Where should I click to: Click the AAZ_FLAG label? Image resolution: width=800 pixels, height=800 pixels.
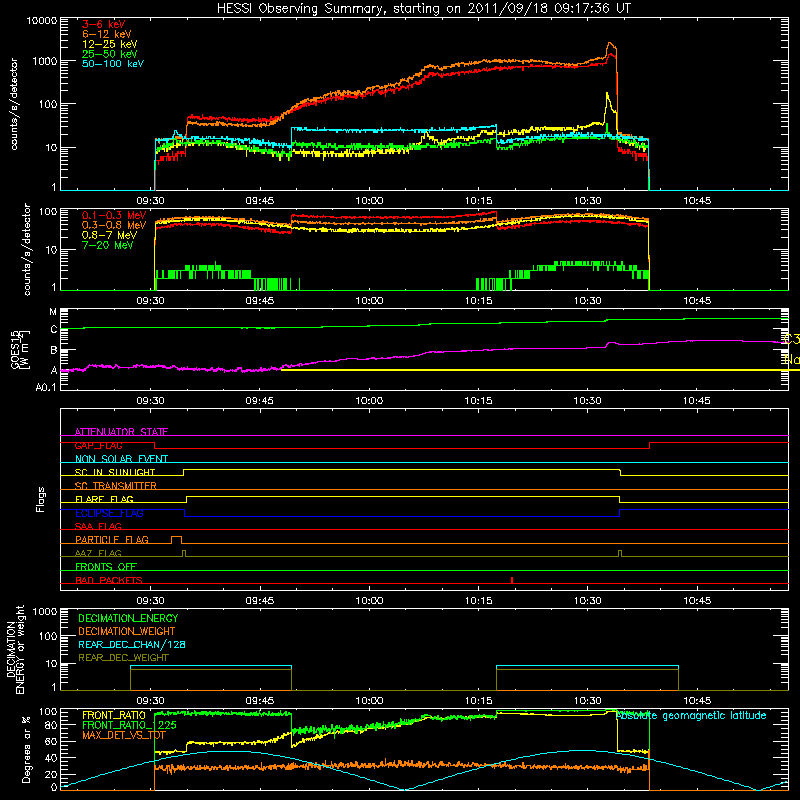pos(98,553)
